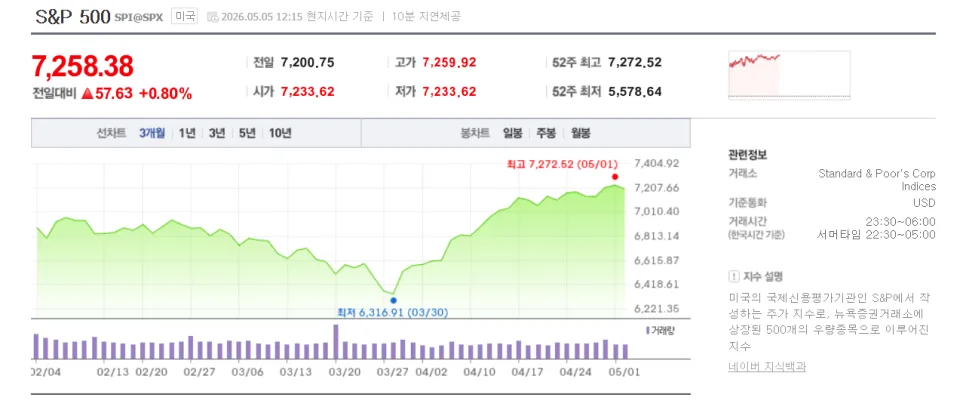The height and width of the screenshot is (416, 966).
Task: Show the 일봉 candlestick chart
Action: (513, 133)
